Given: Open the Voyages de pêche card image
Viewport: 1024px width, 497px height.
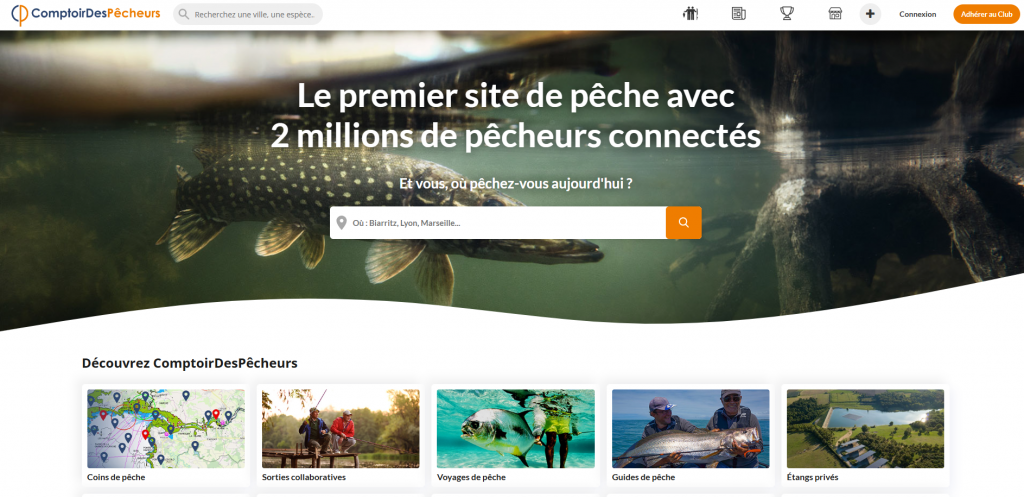Looking at the screenshot, I should 516,428.
